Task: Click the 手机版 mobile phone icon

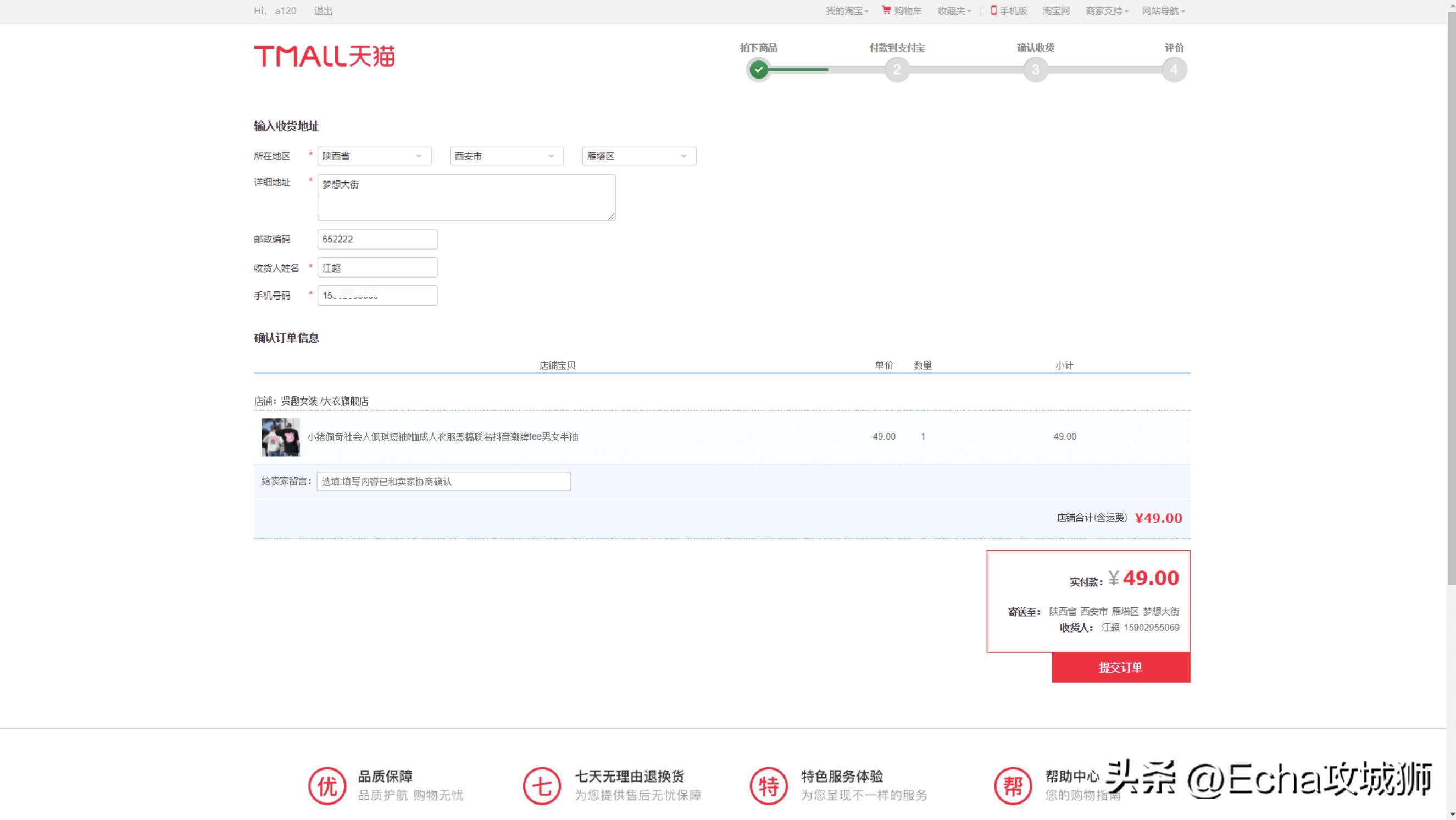Action: (993, 11)
